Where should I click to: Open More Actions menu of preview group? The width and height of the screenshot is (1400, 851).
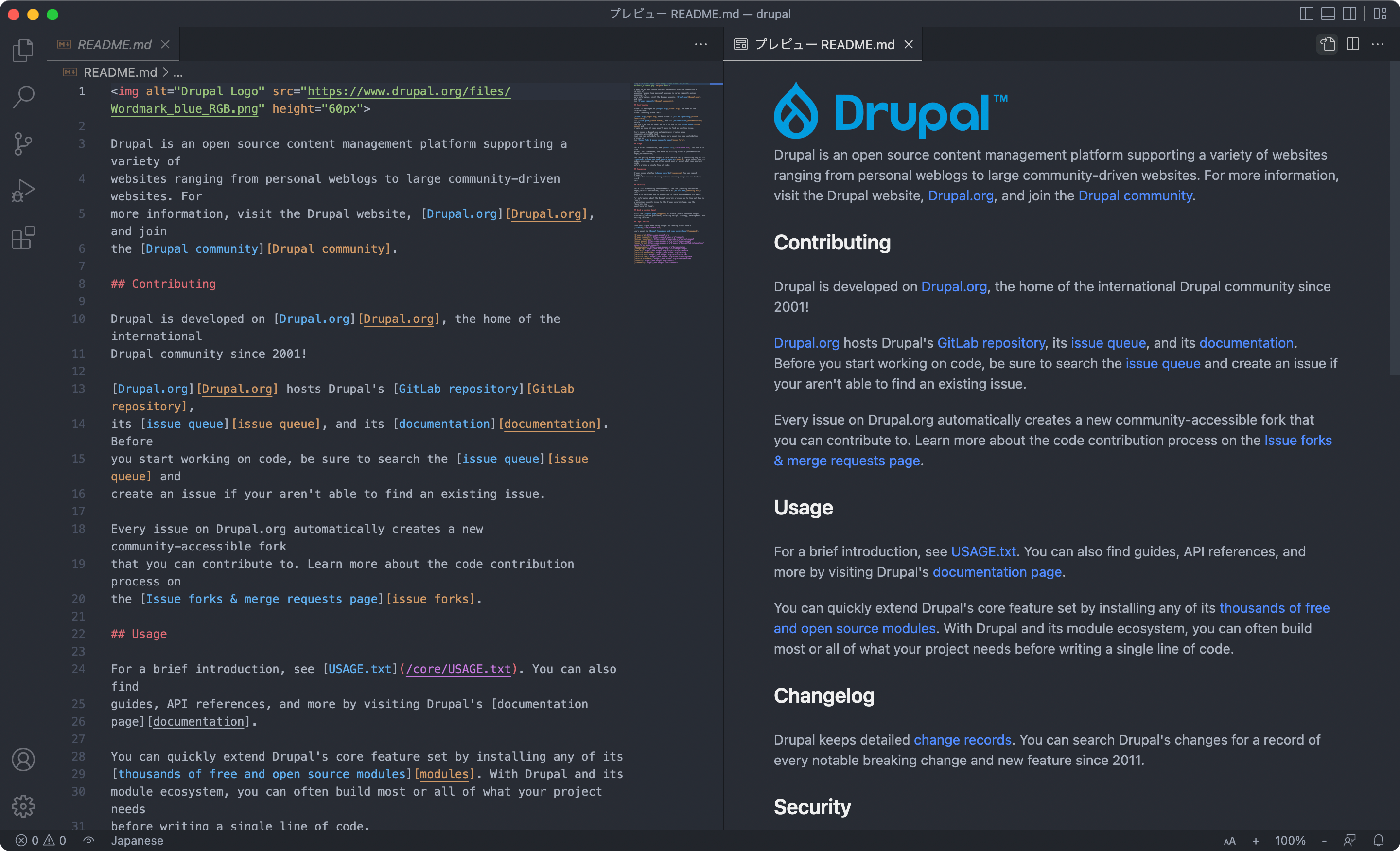1378,44
